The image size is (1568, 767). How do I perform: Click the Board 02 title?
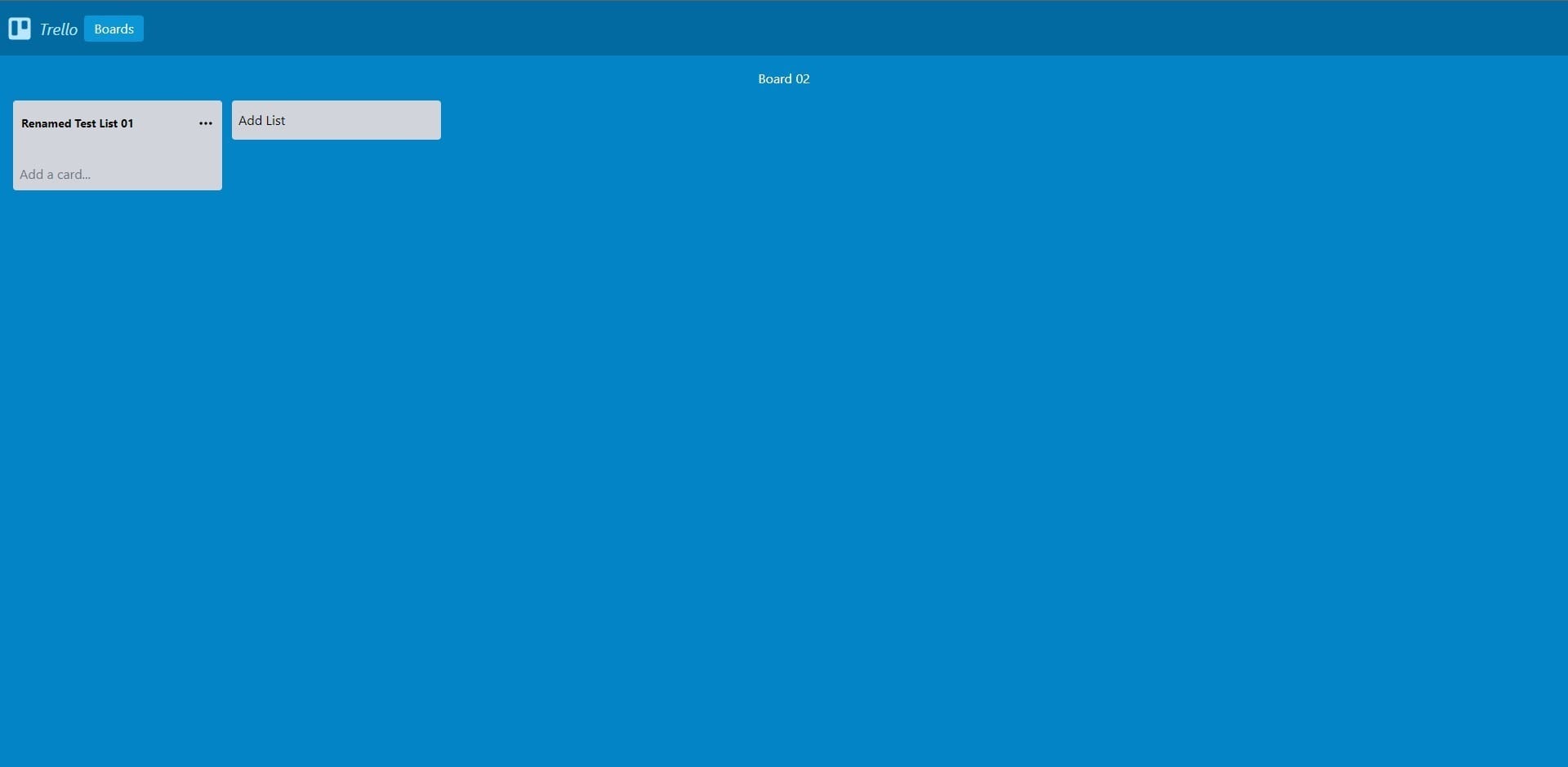[x=783, y=78]
